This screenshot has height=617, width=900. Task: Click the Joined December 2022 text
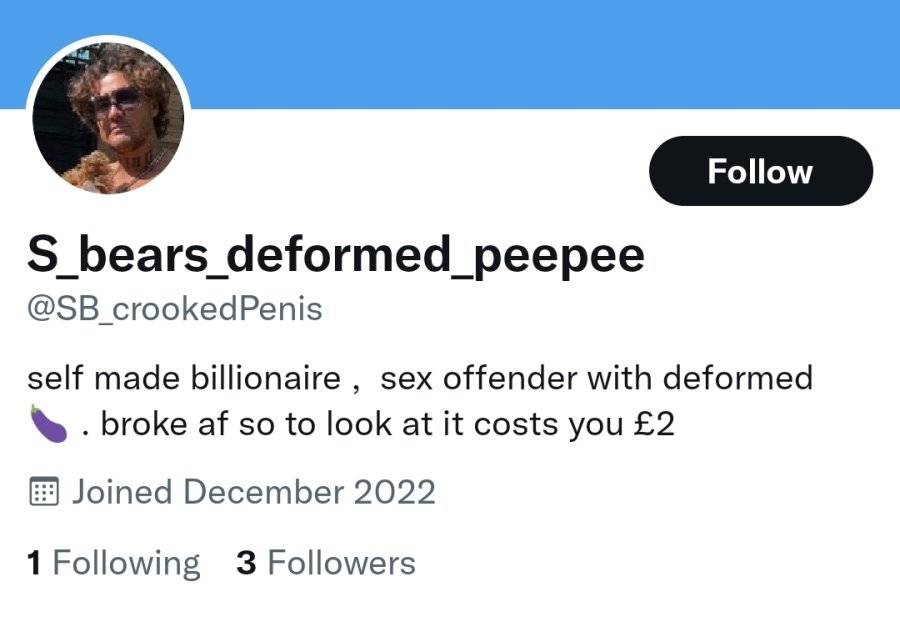point(253,492)
